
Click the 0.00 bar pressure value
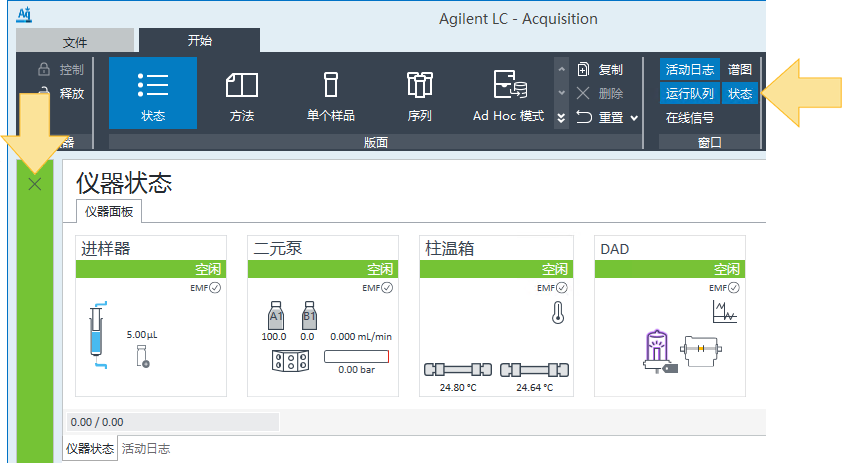click(x=357, y=370)
